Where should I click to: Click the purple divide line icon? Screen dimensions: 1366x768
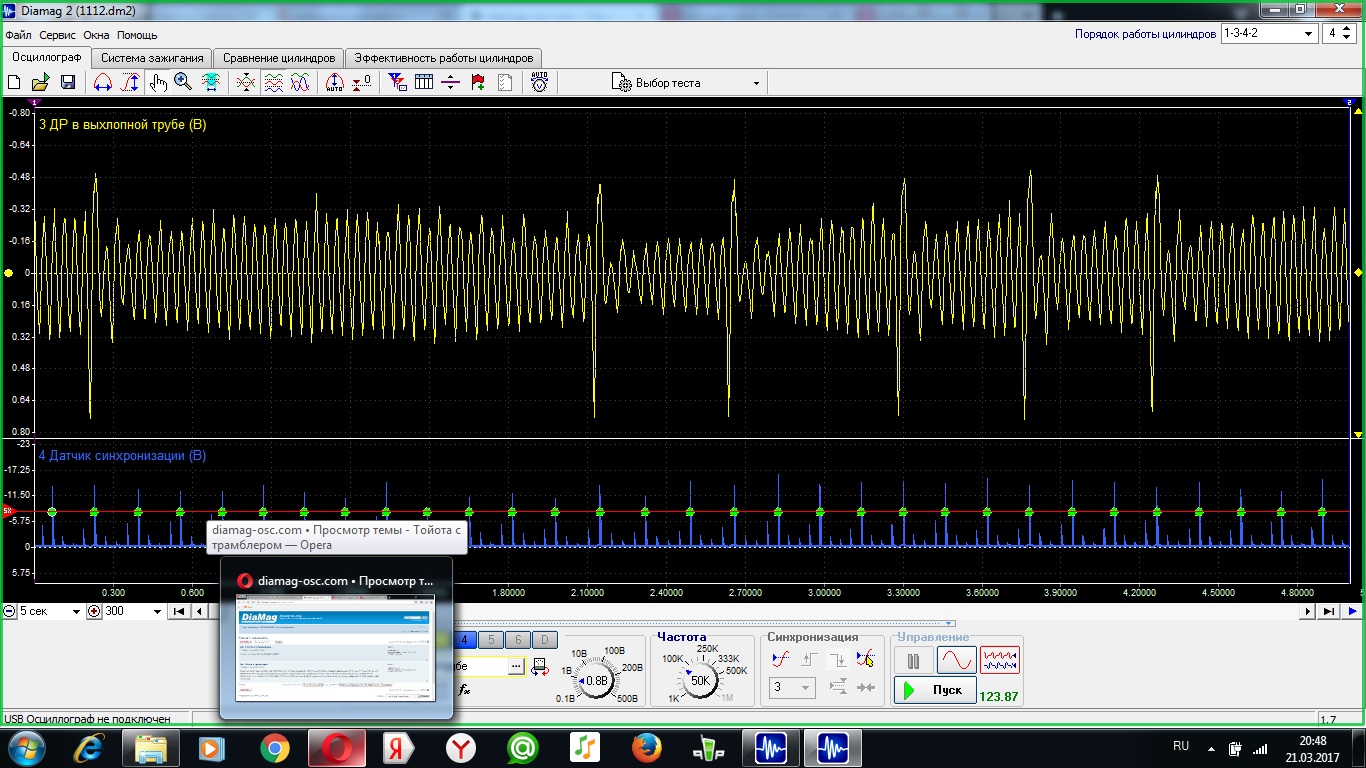(450, 83)
